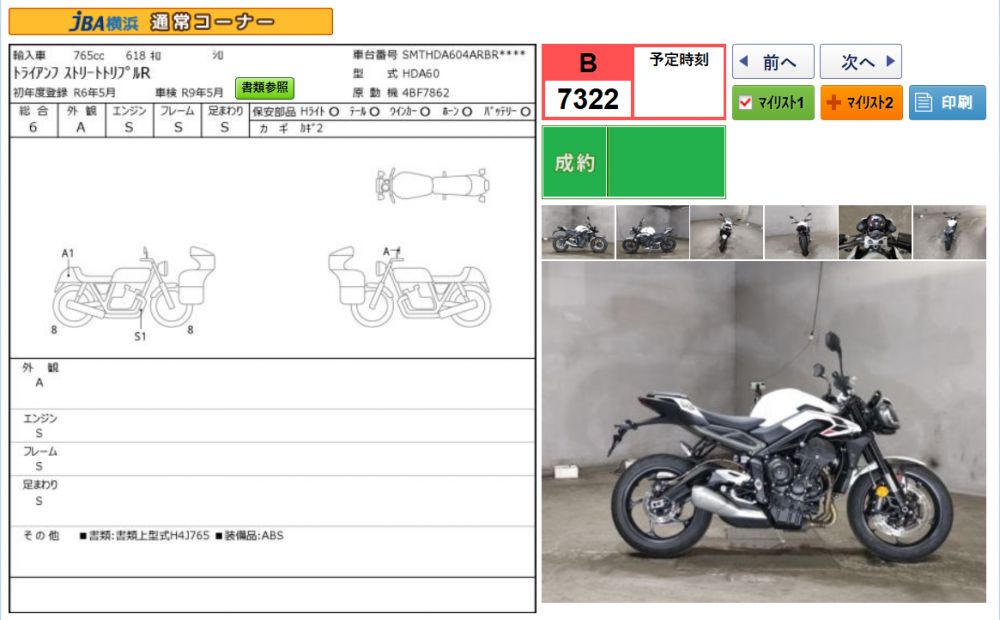The height and width of the screenshot is (620, 1000).
Task: Go to previous lot with 前へ
Action: [773, 62]
